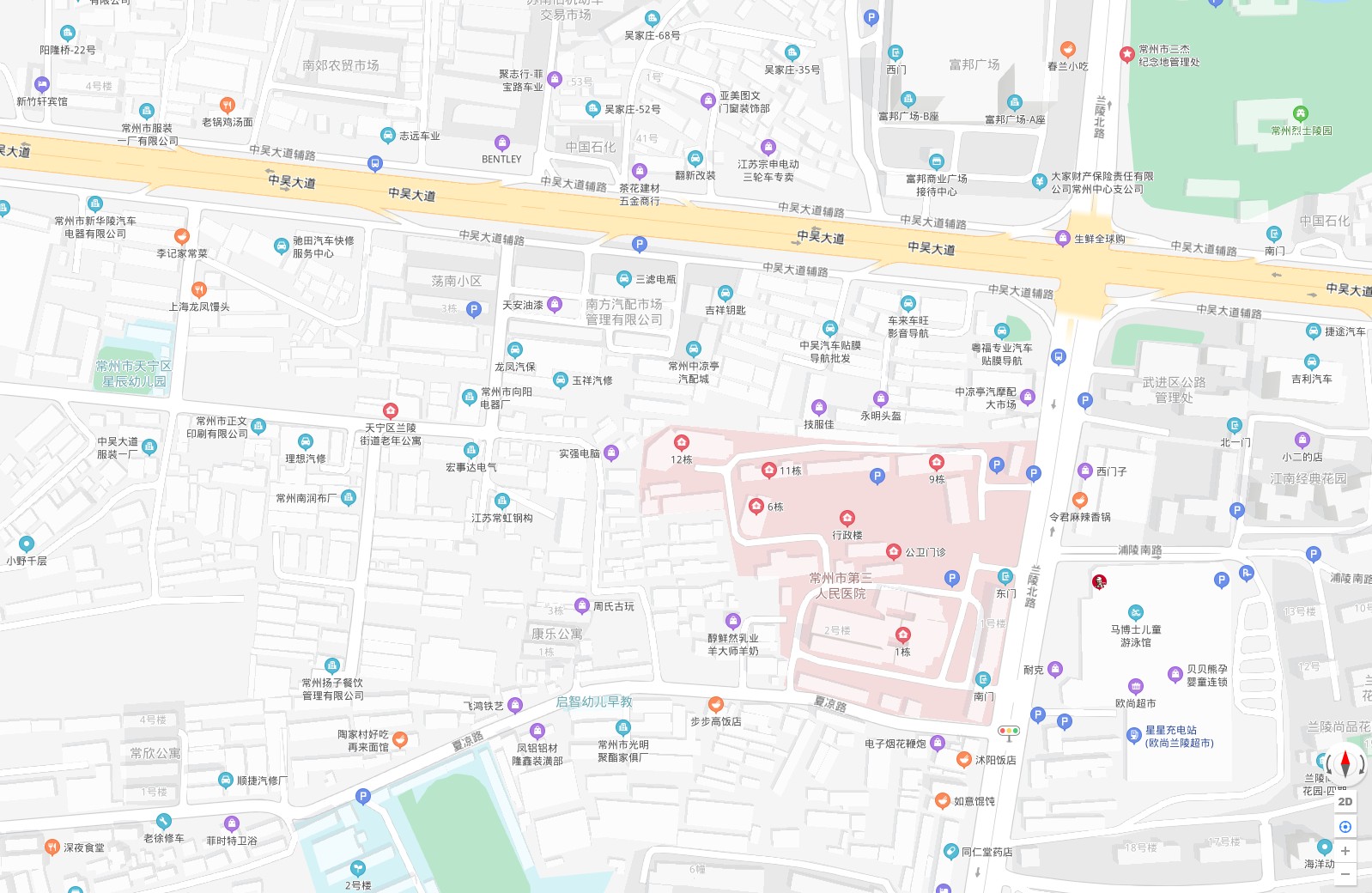Select parking icon left of 武进区公路管理处

tap(1085, 401)
